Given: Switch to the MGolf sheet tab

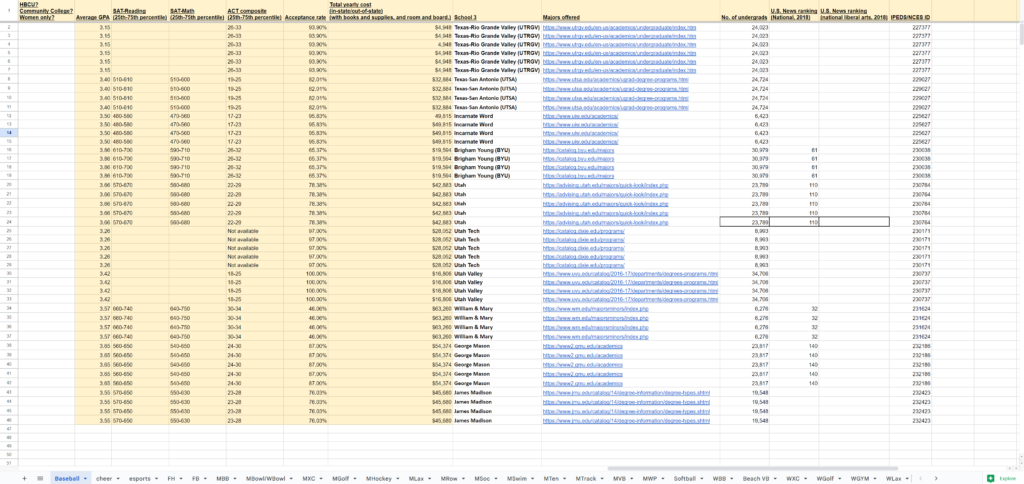Looking at the screenshot, I should pos(341,479).
